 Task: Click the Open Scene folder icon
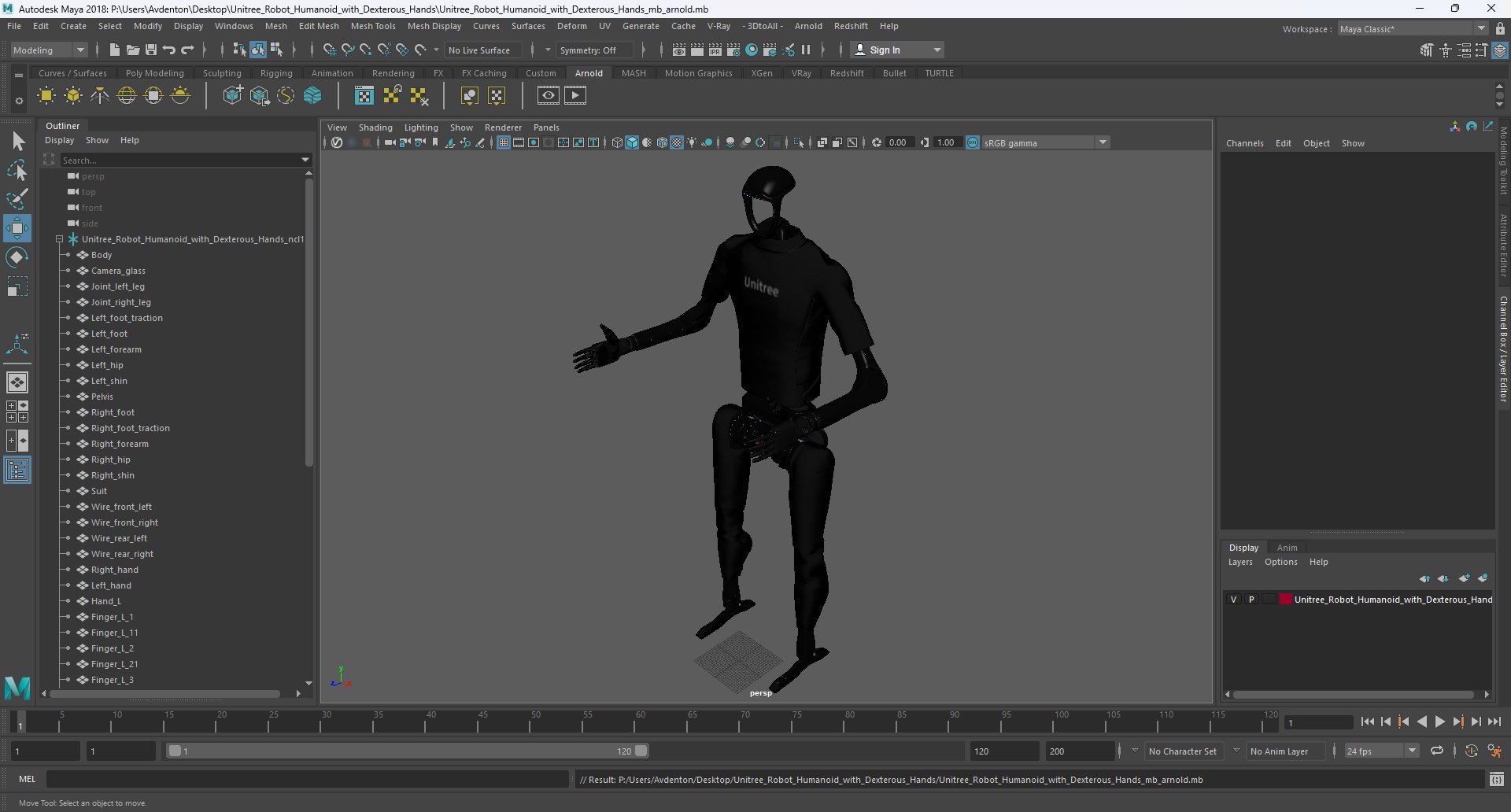133,50
